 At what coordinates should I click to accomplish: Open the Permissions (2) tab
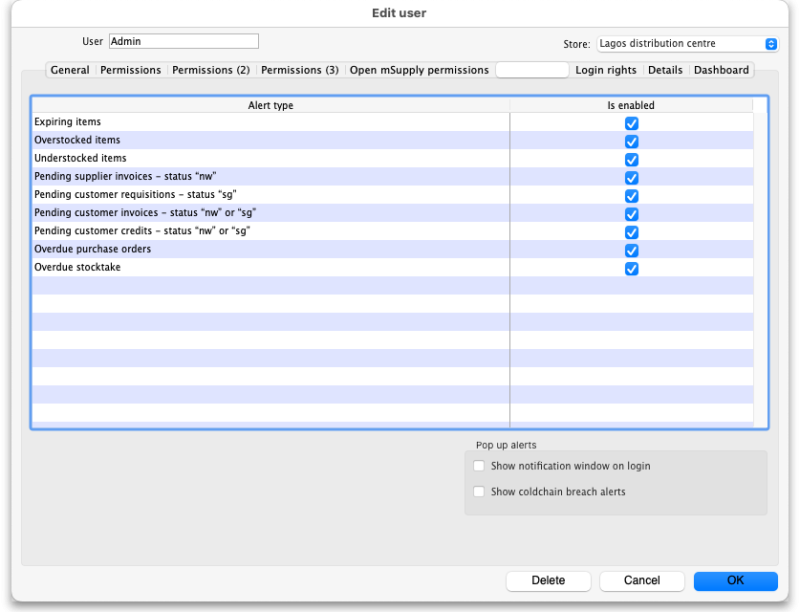[x=211, y=70]
